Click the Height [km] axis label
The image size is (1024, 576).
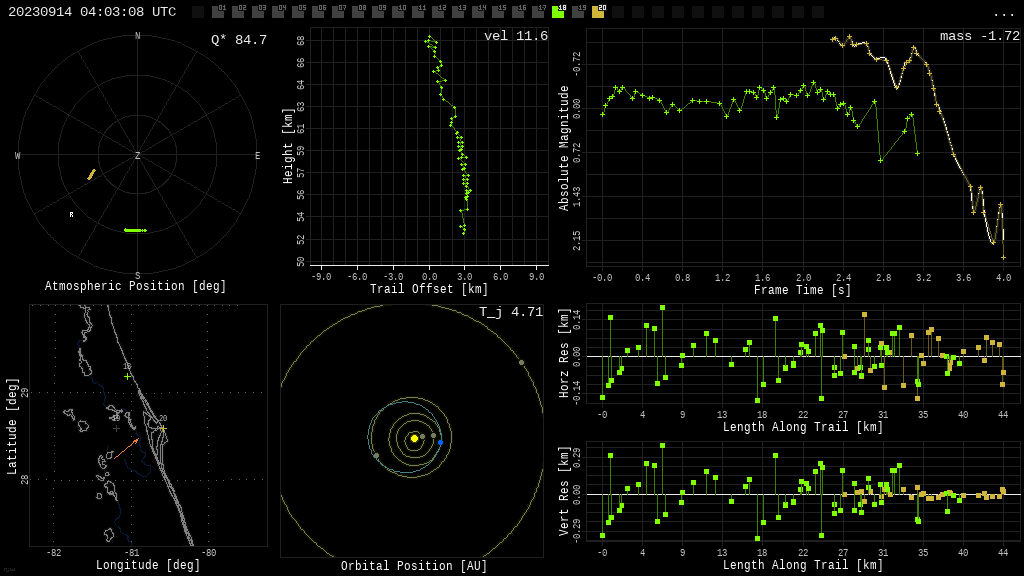tap(287, 146)
